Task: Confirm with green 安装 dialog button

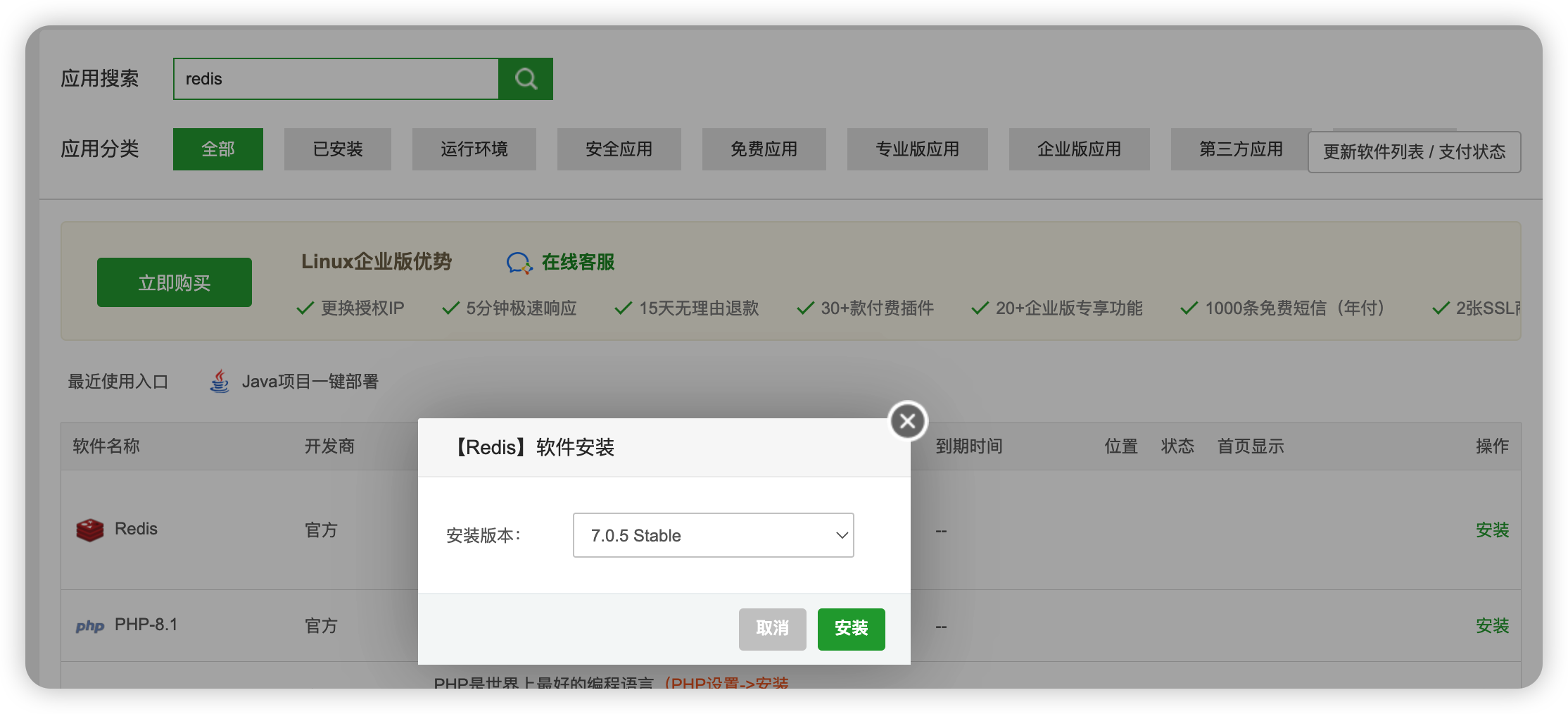Action: [x=852, y=629]
